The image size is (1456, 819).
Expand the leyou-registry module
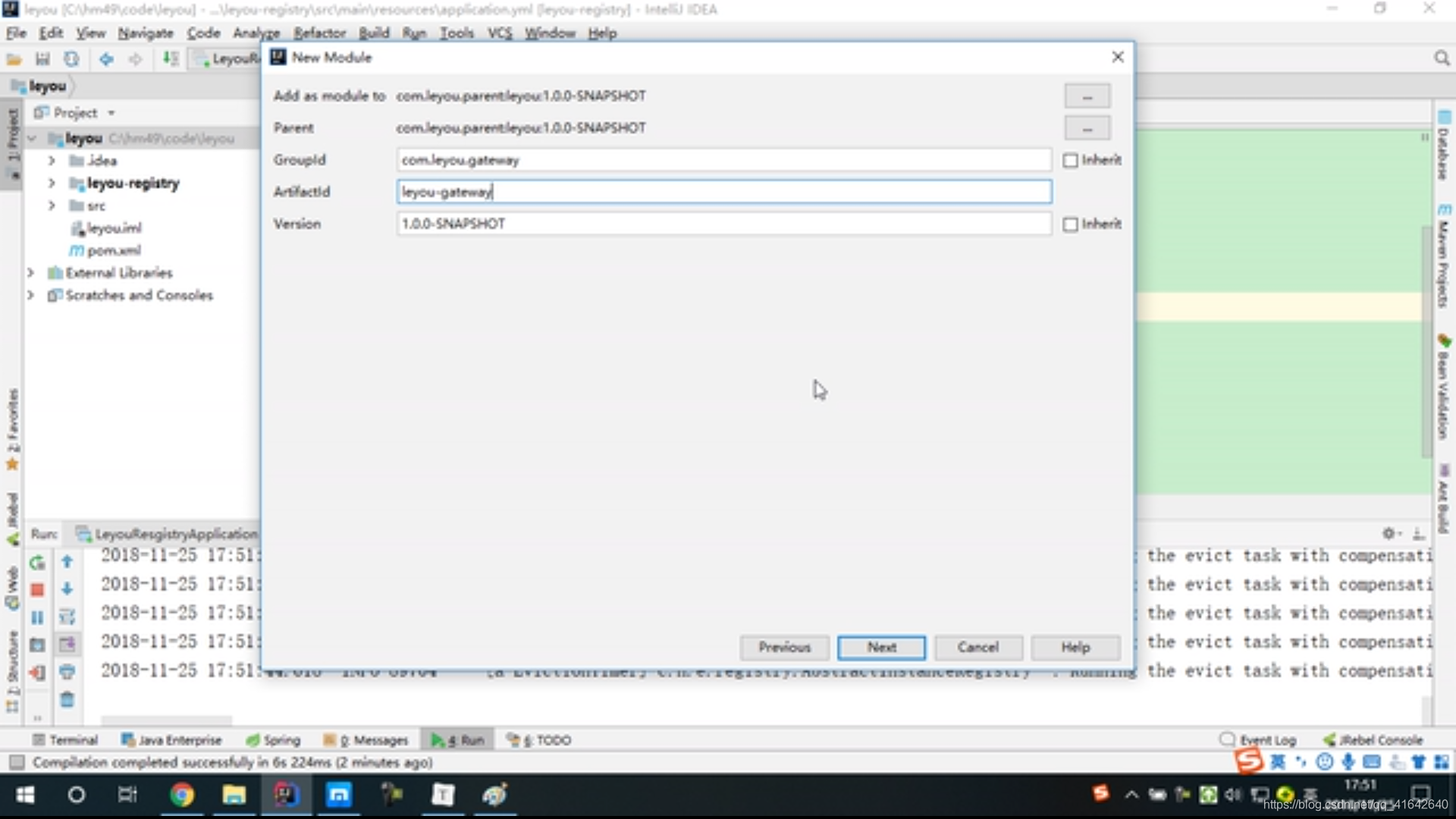(x=52, y=184)
